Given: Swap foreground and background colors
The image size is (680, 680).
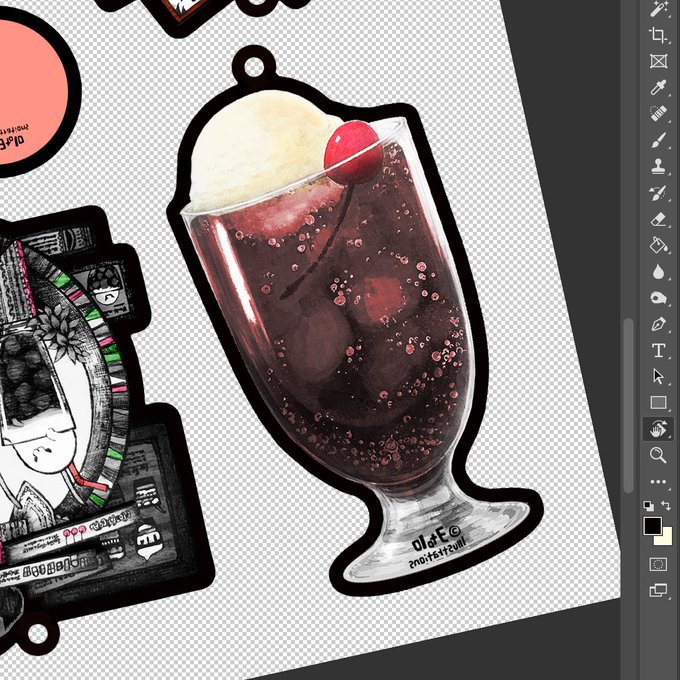Looking at the screenshot, I should point(666,505).
